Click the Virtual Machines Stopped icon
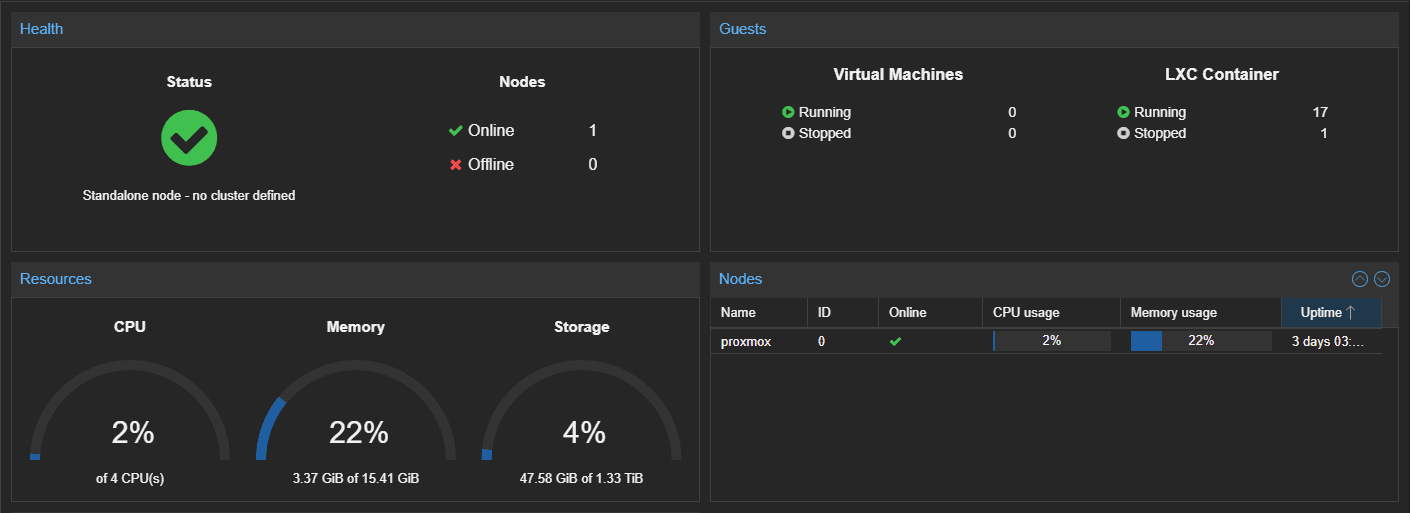This screenshot has width=1410, height=513. pos(788,133)
